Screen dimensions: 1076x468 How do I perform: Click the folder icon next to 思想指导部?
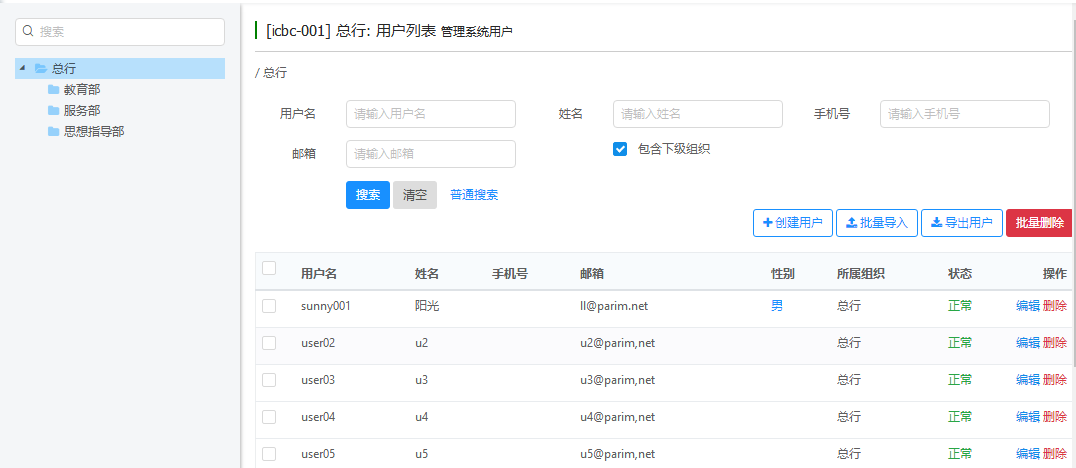(54, 132)
